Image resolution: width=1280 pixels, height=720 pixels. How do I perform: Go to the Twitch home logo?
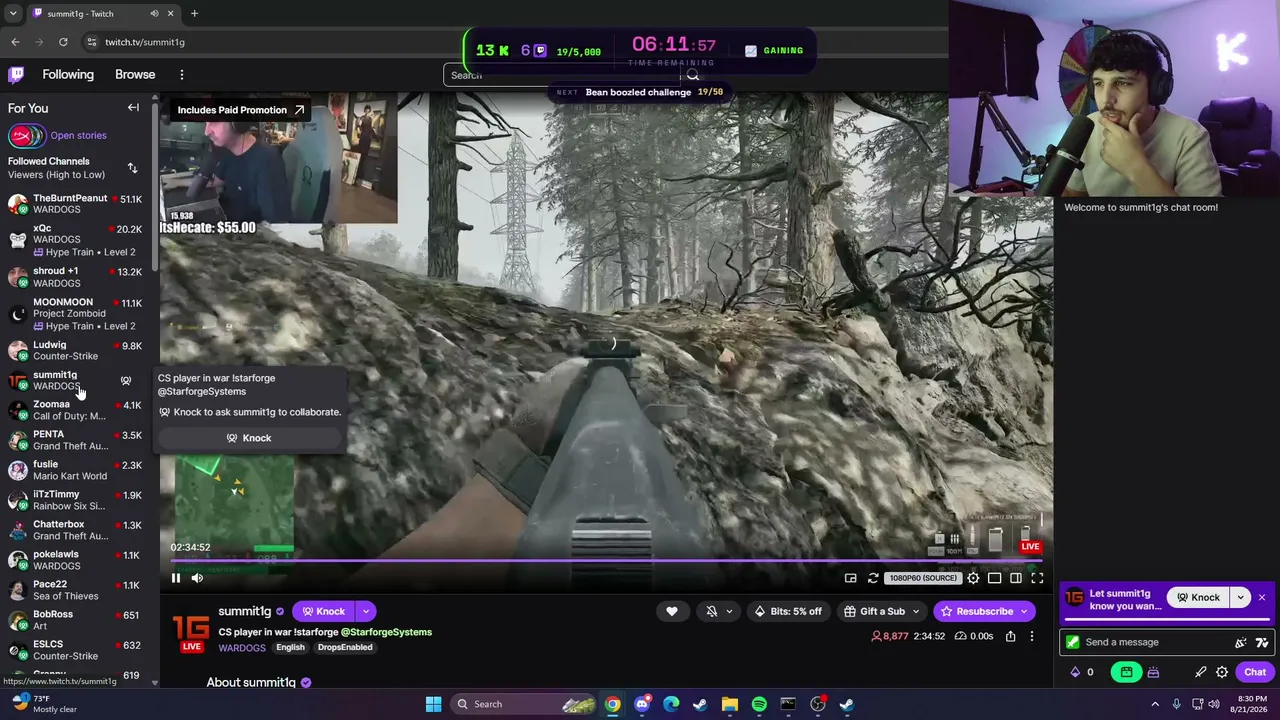[x=16, y=74]
